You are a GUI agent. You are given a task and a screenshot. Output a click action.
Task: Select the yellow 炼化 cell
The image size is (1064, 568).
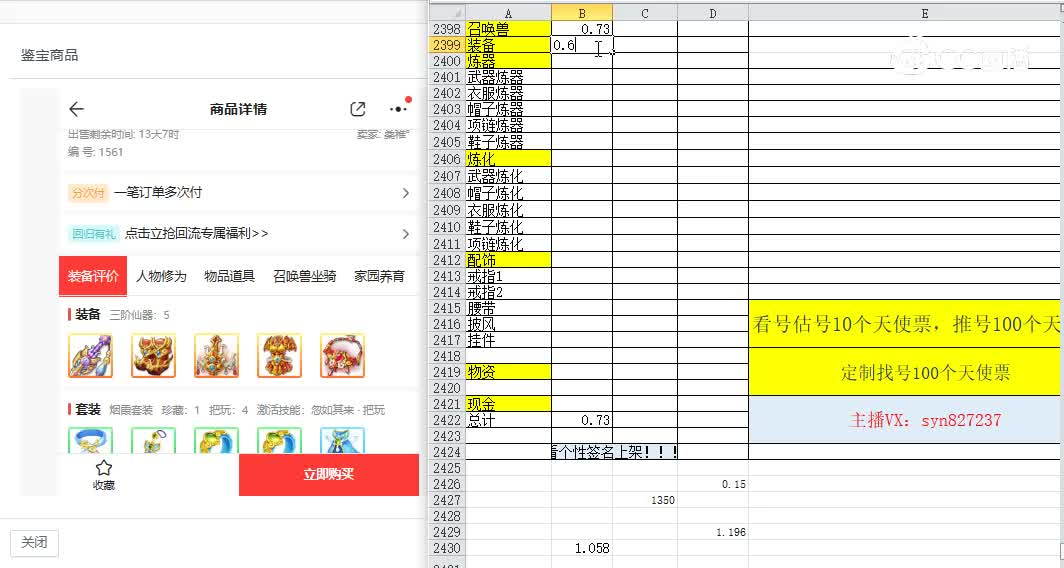coord(508,159)
